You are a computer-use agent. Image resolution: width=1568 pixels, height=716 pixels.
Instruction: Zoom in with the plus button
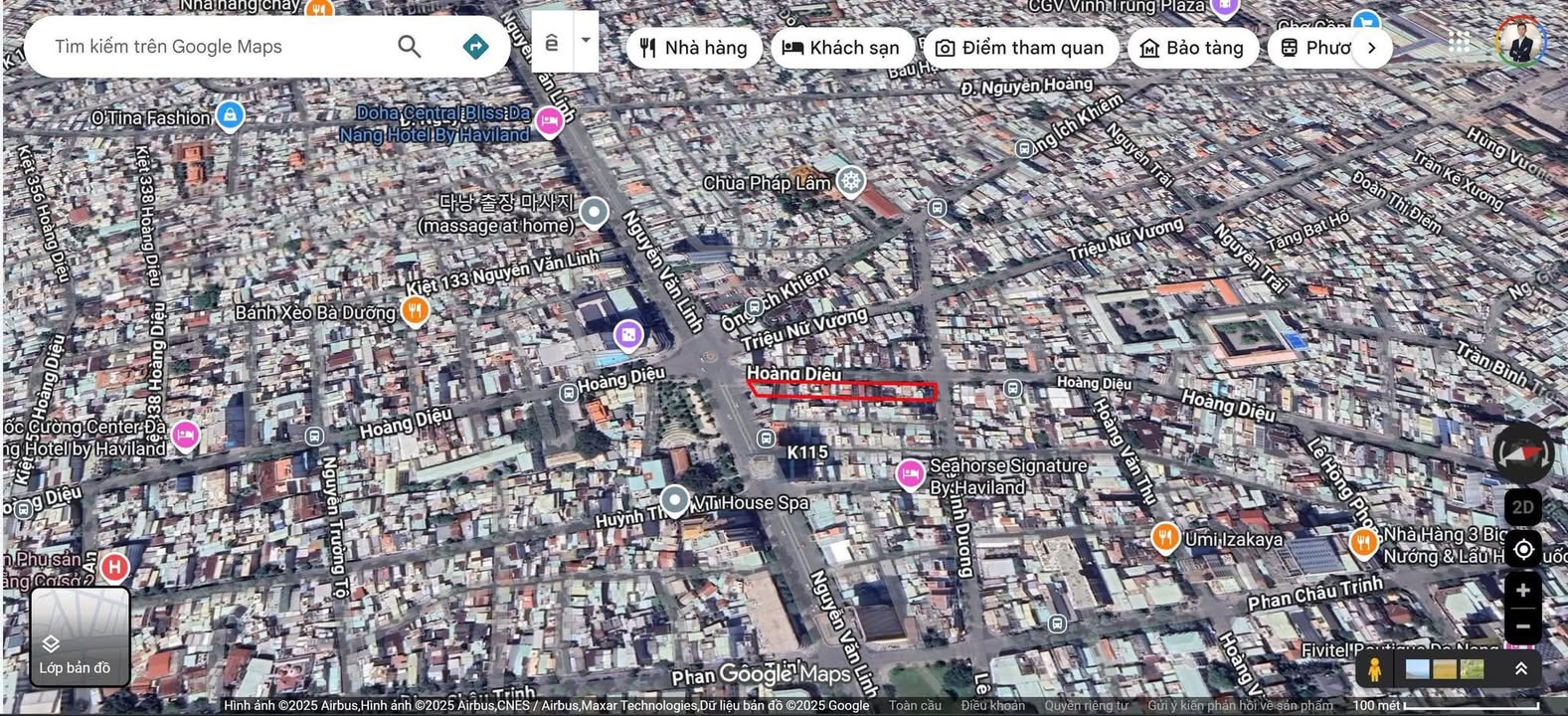(1522, 591)
